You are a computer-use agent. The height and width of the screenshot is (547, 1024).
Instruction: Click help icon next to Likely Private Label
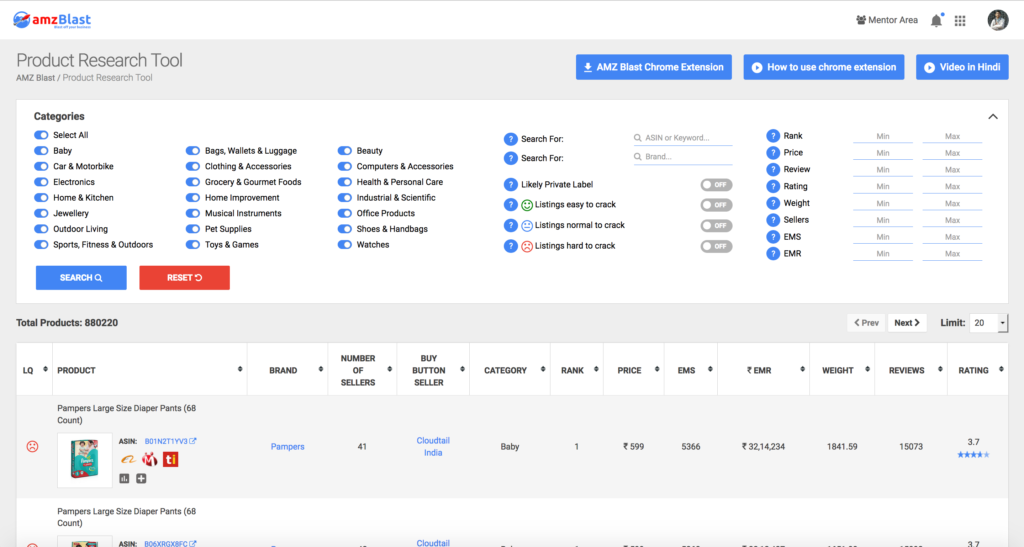(x=510, y=185)
